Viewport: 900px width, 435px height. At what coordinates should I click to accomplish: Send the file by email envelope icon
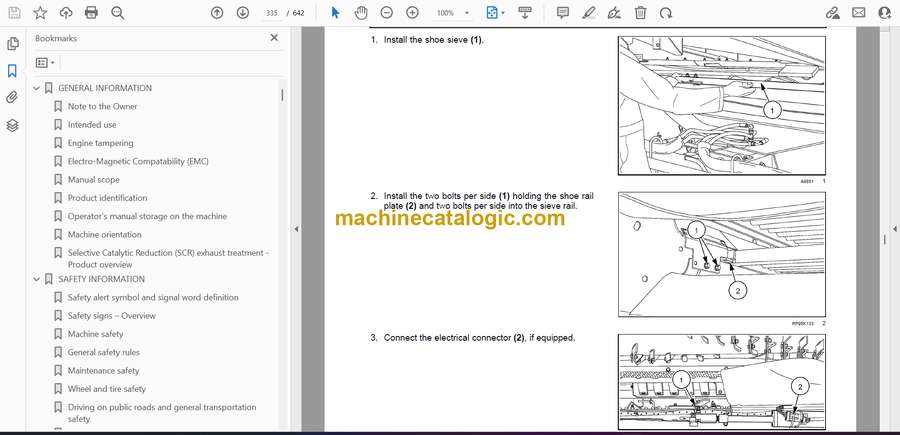[x=859, y=13]
